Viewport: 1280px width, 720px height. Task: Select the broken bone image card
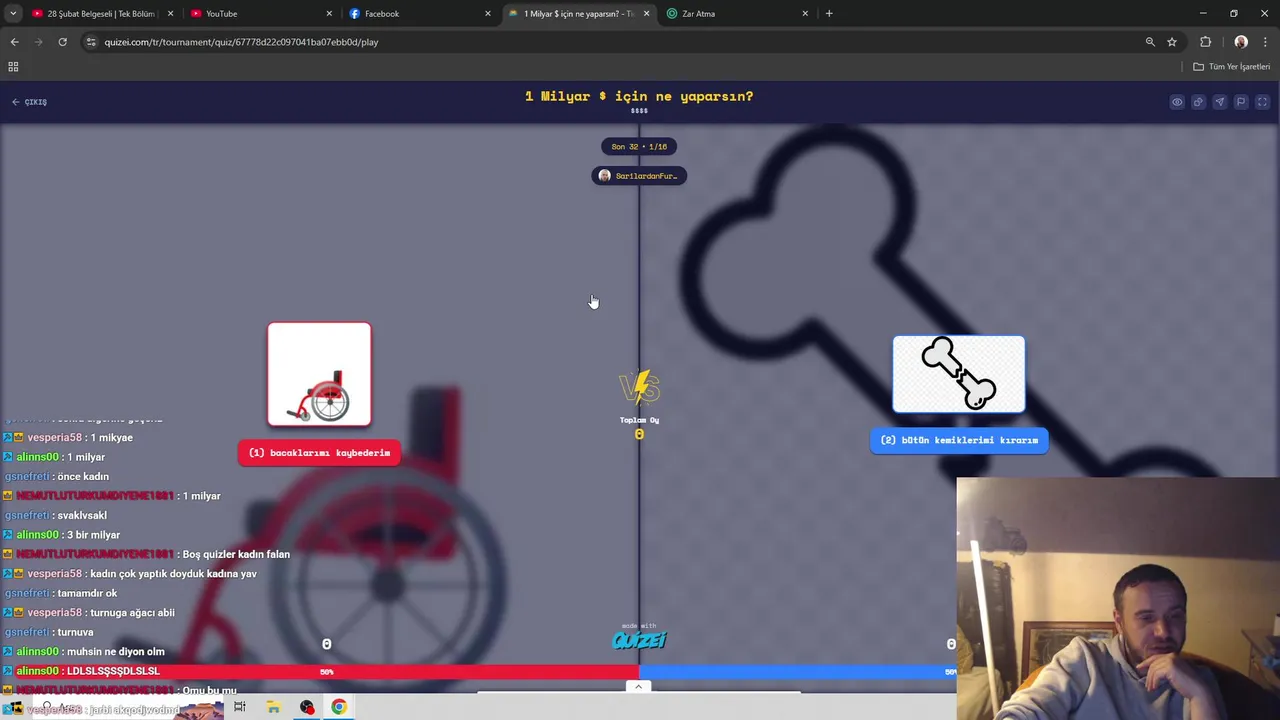click(x=959, y=374)
